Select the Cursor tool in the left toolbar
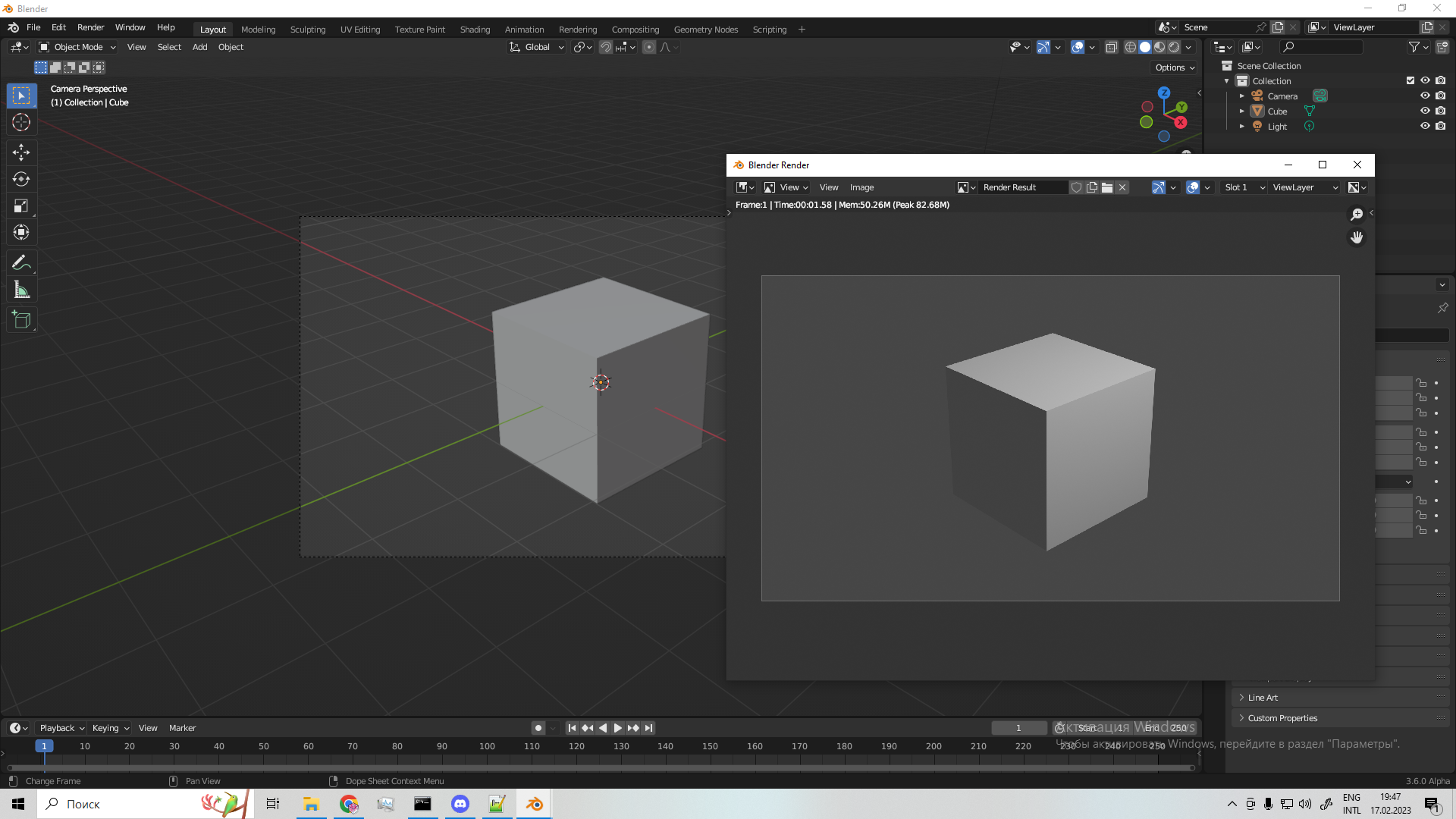This screenshot has height=819, width=1456. [21, 123]
